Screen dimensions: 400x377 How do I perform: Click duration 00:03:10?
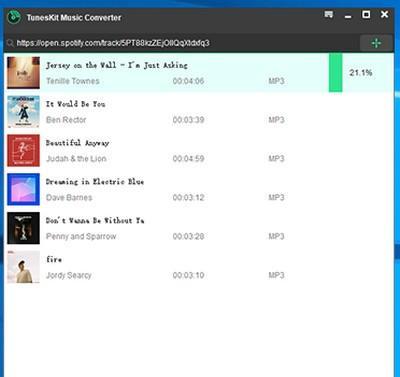pyautogui.click(x=188, y=275)
